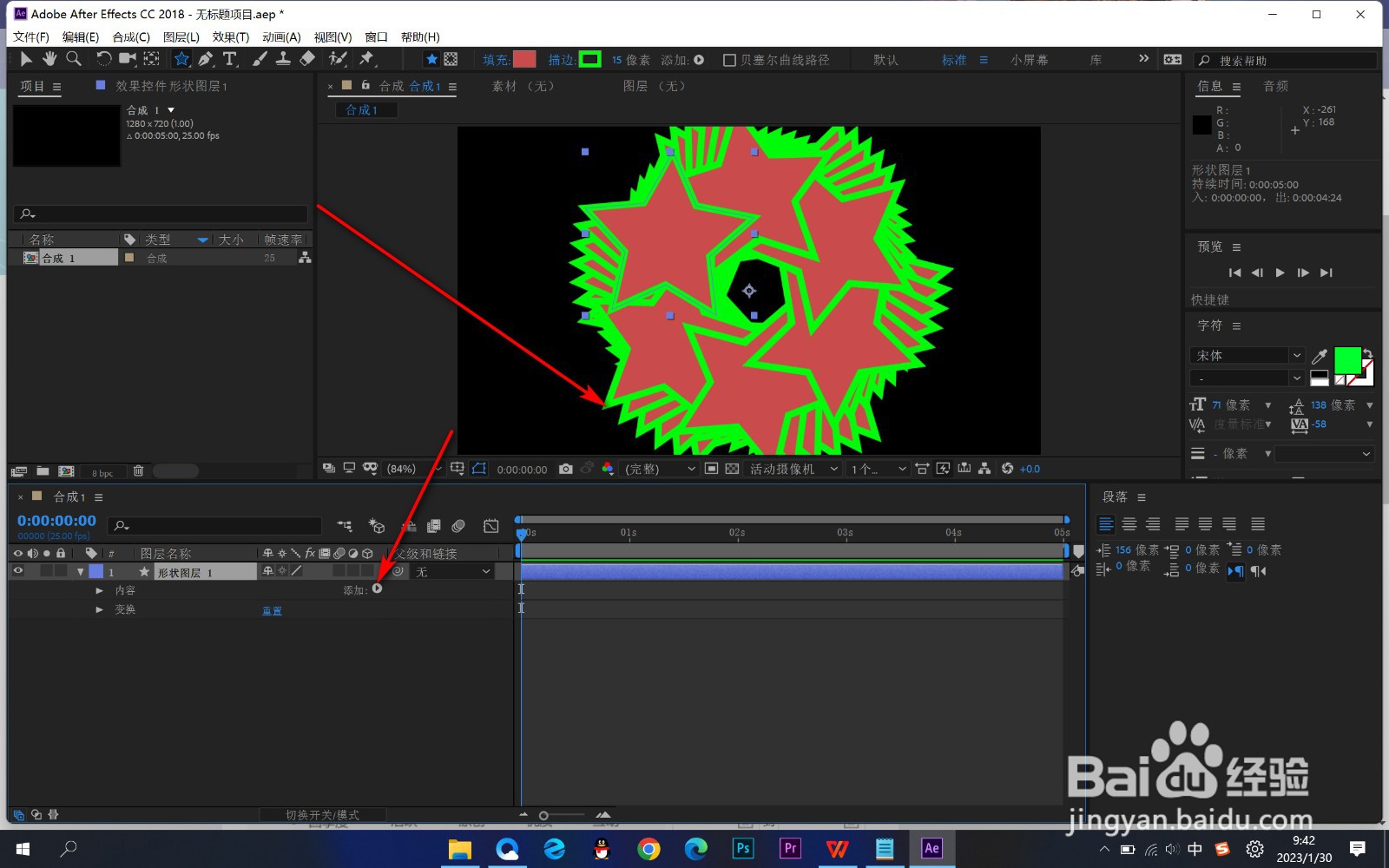The height and width of the screenshot is (868, 1389).
Task: Open the Composition flowchart from viewer bar
Action: click(984, 469)
